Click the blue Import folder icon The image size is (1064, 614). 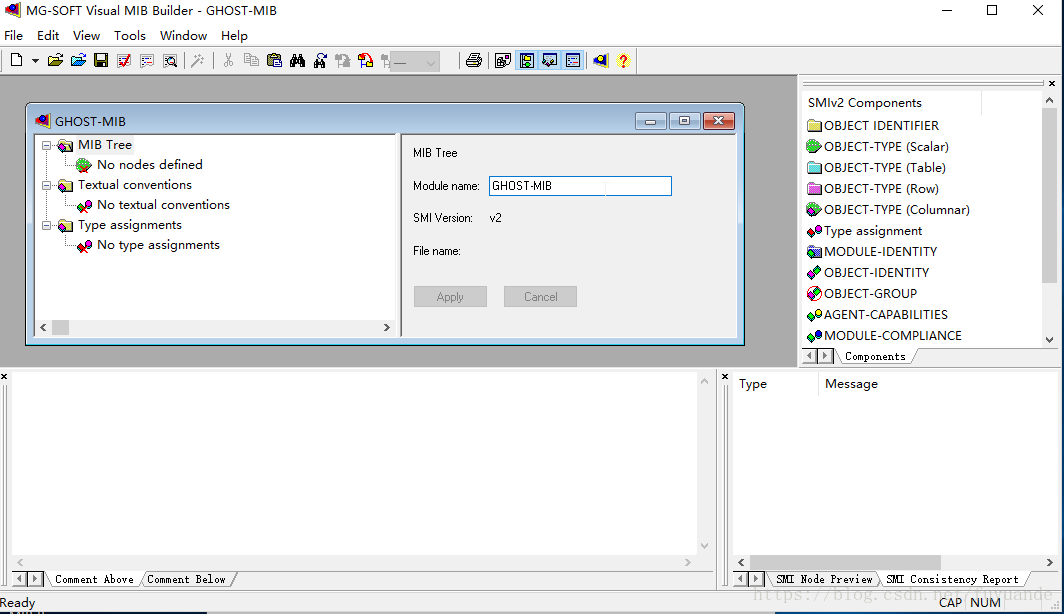tap(78, 60)
